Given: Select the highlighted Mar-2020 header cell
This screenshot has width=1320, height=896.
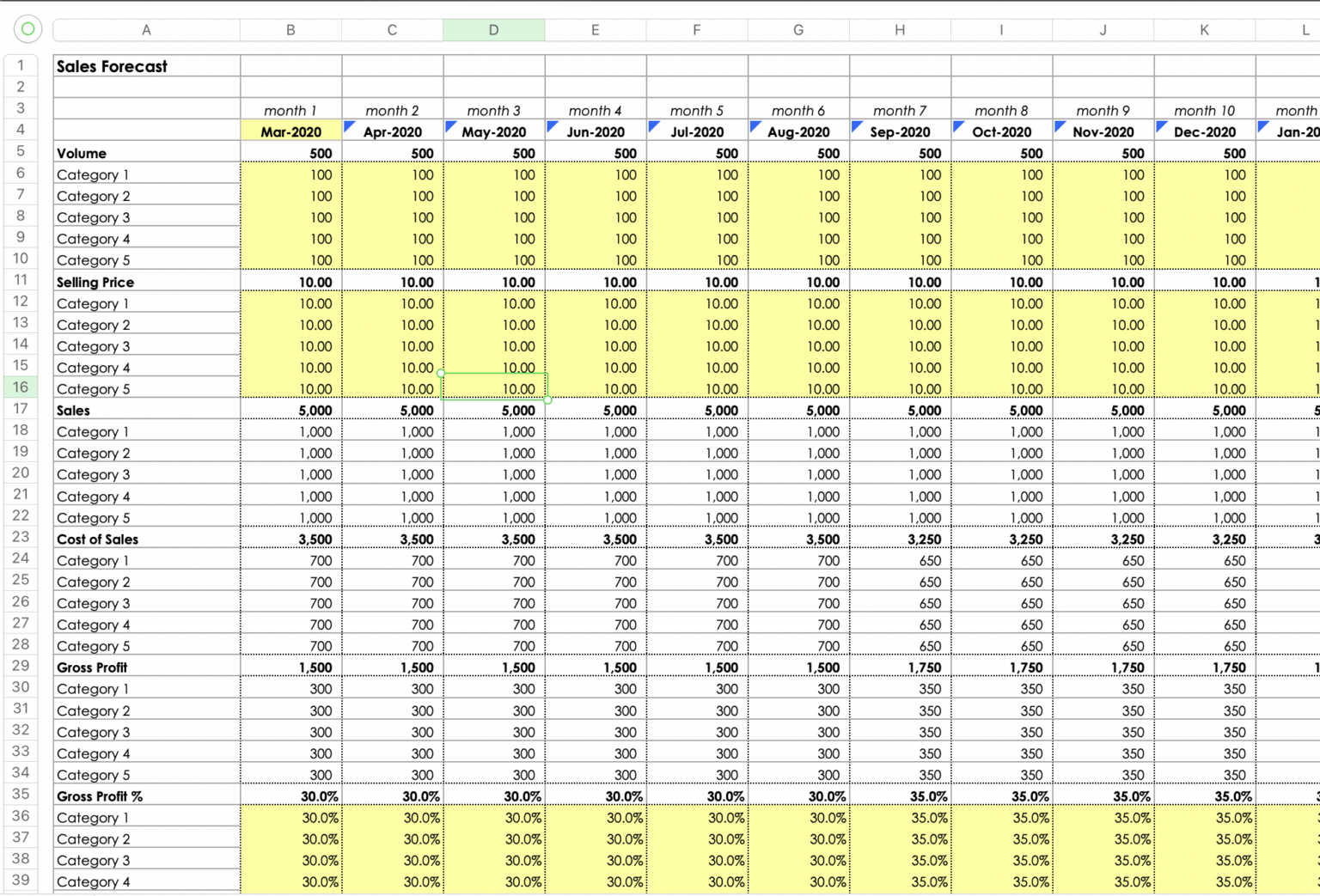Looking at the screenshot, I should (290, 131).
